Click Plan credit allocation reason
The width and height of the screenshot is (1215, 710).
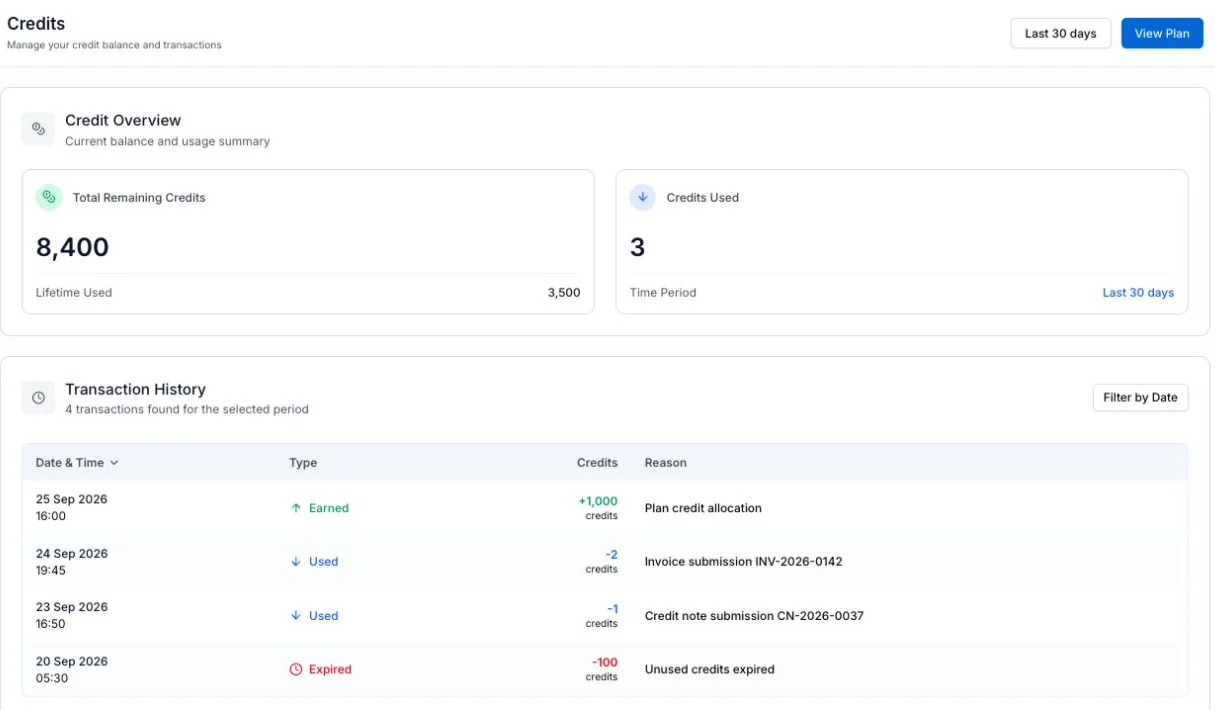click(x=703, y=508)
